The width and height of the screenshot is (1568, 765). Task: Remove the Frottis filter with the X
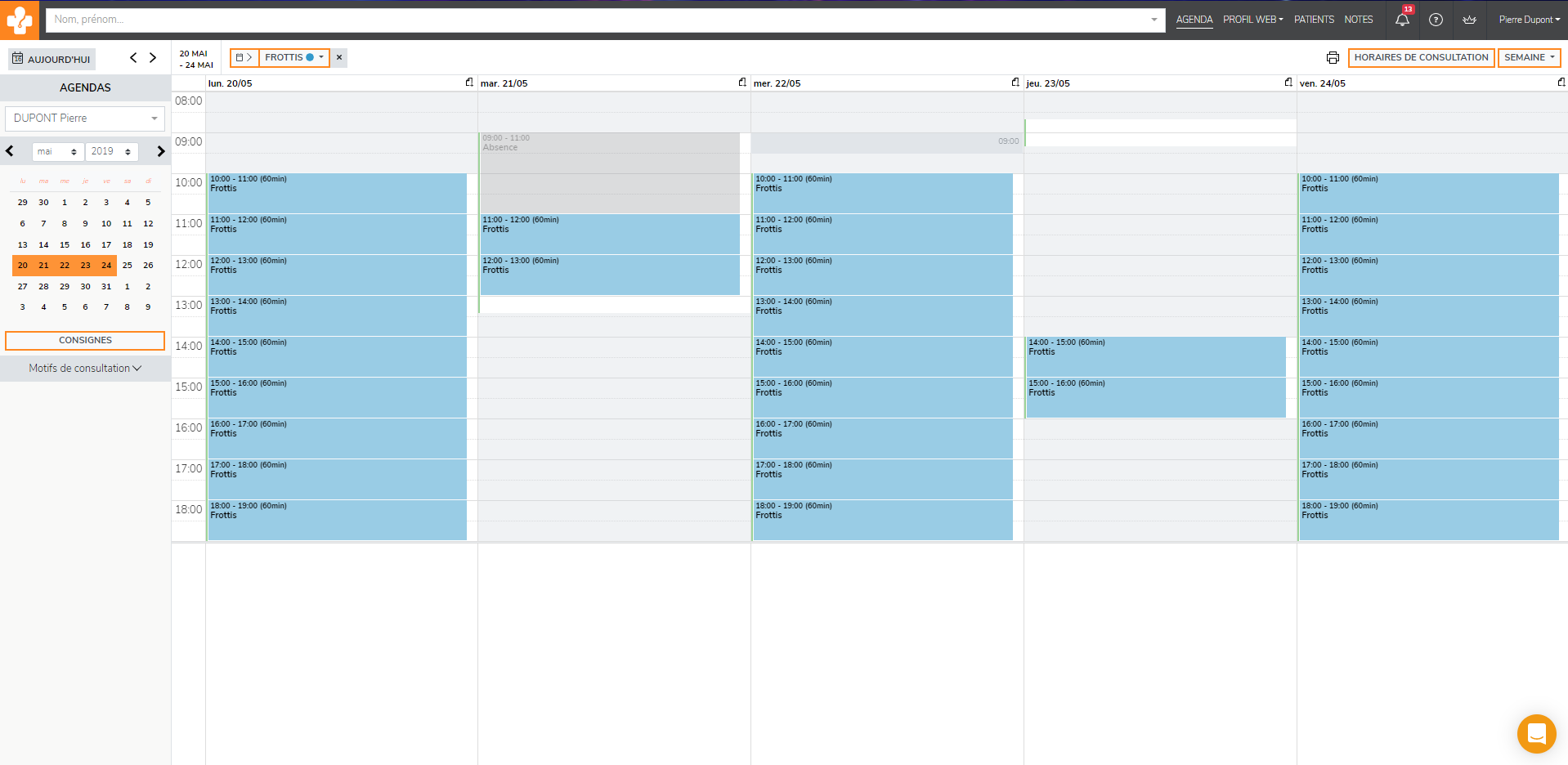point(339,57)
